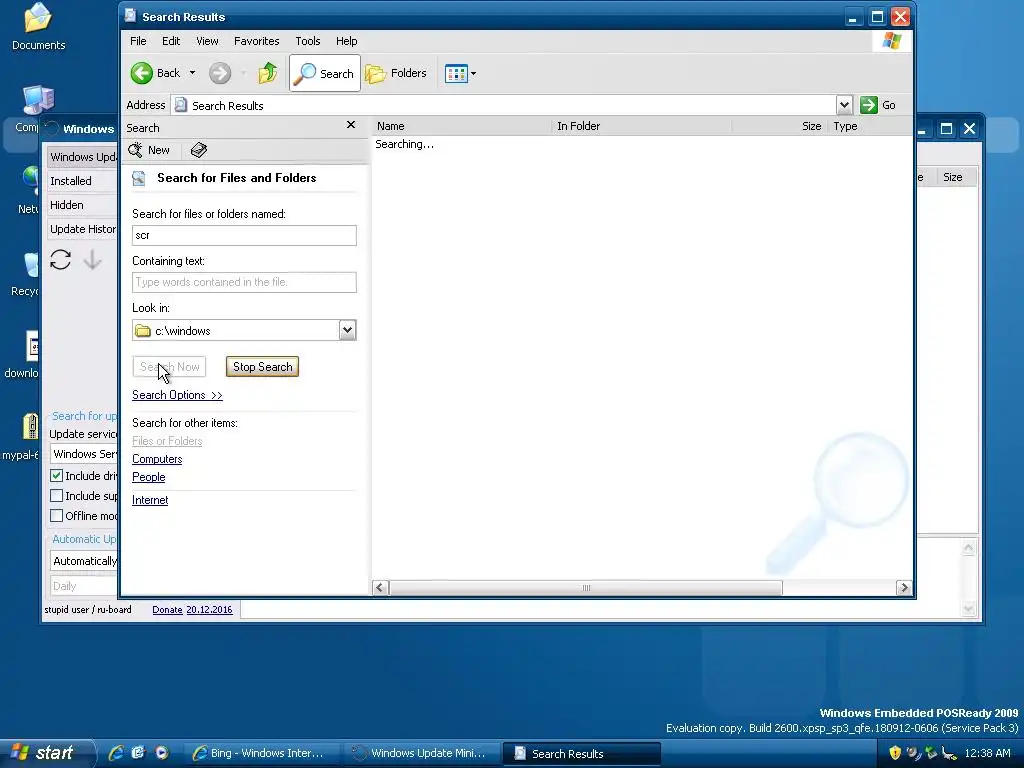
Task: Open the Donate link in Update window
Action: click(x=167, y=609)
